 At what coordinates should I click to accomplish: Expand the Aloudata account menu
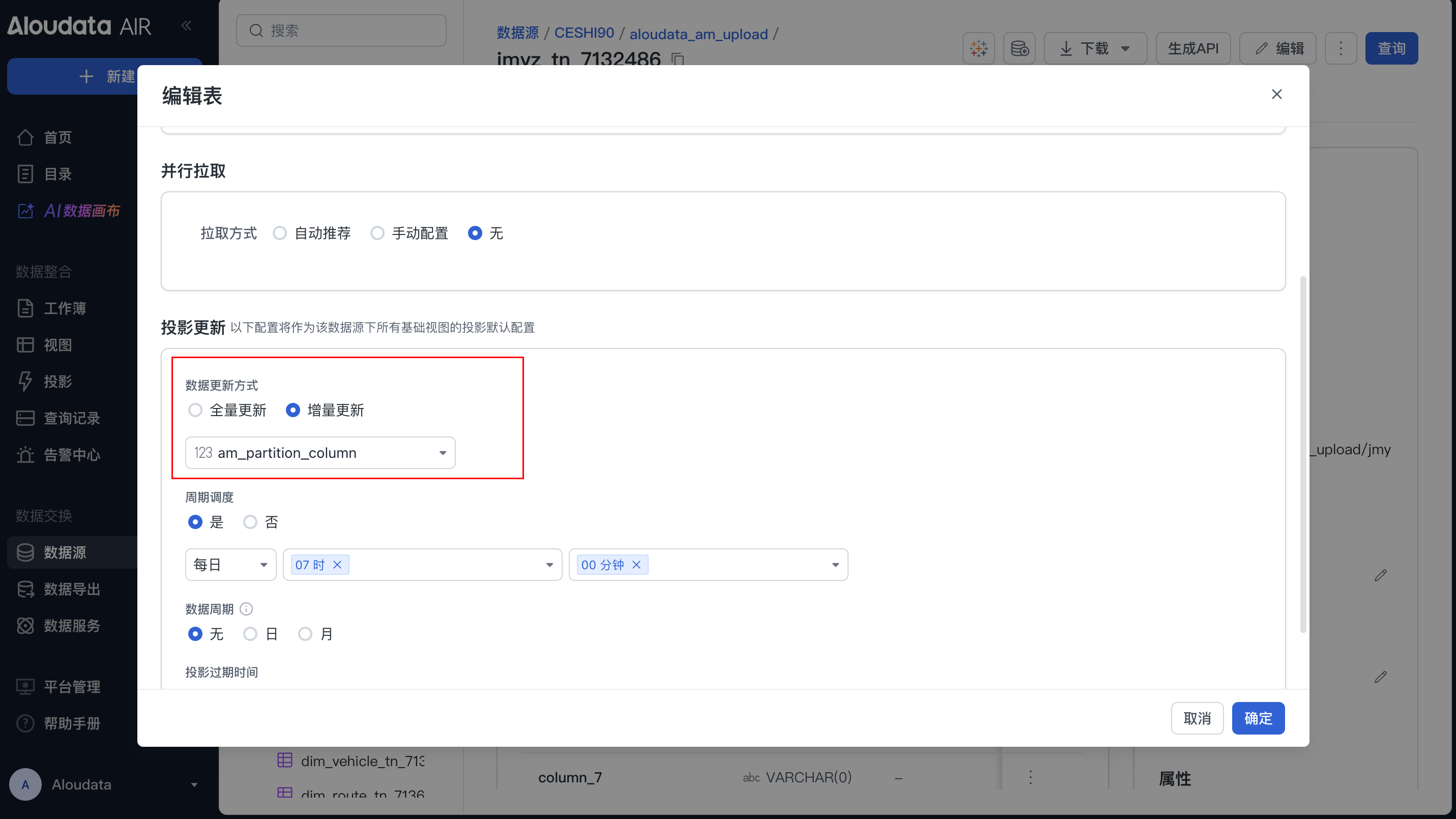pyautogui.click(x=194, y=784)
